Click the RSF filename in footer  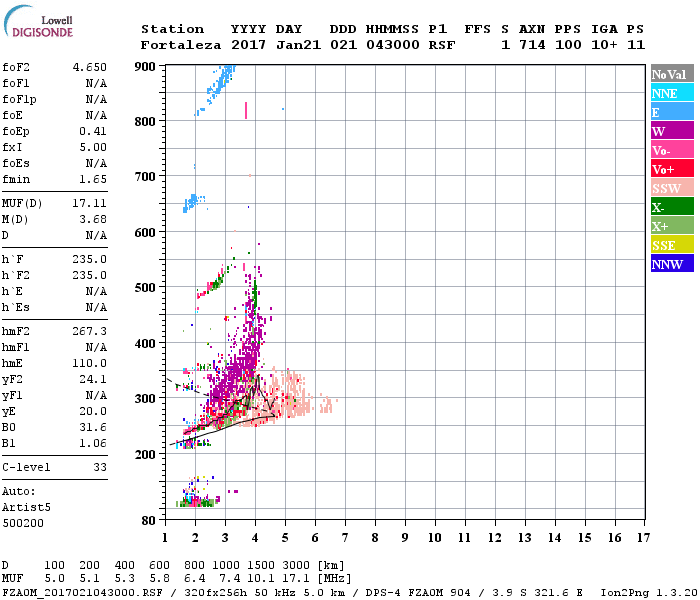(x=68, y=592)
